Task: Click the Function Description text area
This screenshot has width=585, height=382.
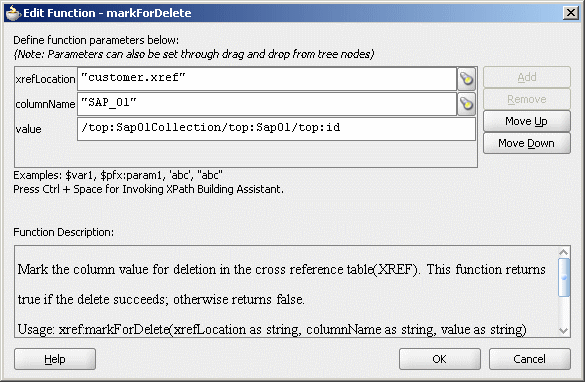Action: coord(287,292)
